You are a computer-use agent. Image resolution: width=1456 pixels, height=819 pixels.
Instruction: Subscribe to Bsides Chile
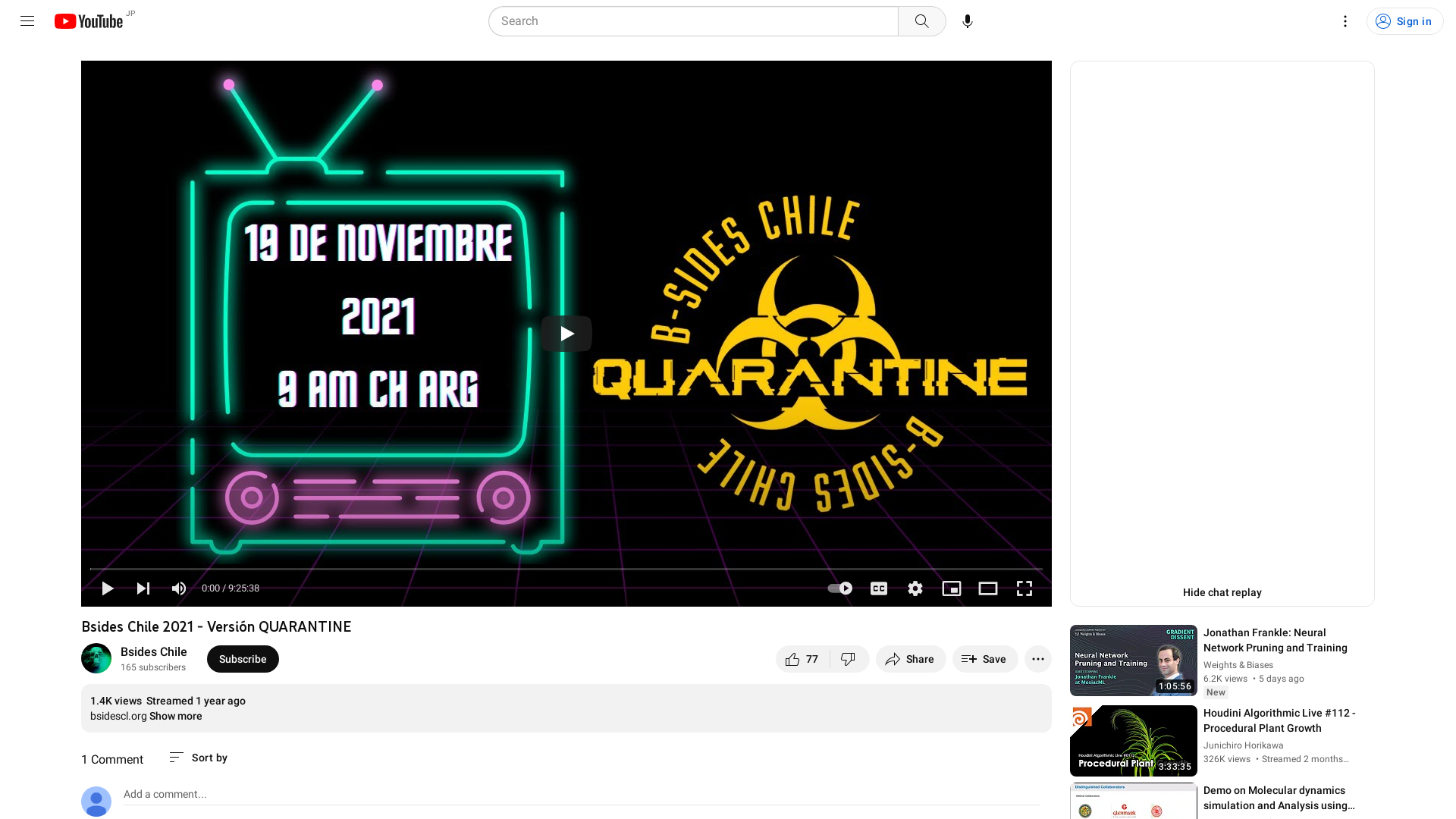click(243, 659)
